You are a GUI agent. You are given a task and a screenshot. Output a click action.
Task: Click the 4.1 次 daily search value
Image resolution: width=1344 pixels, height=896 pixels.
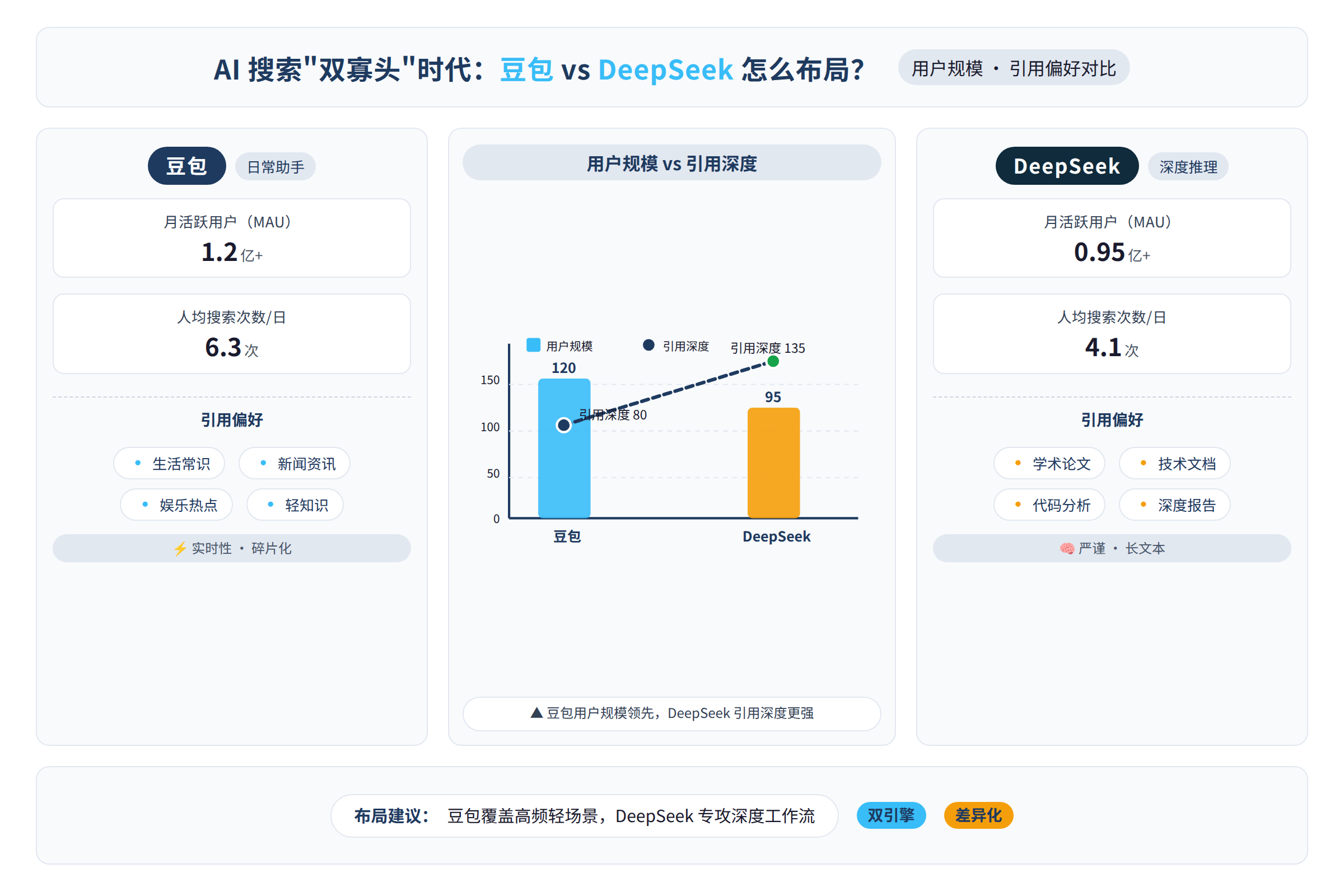(1112, 347)
